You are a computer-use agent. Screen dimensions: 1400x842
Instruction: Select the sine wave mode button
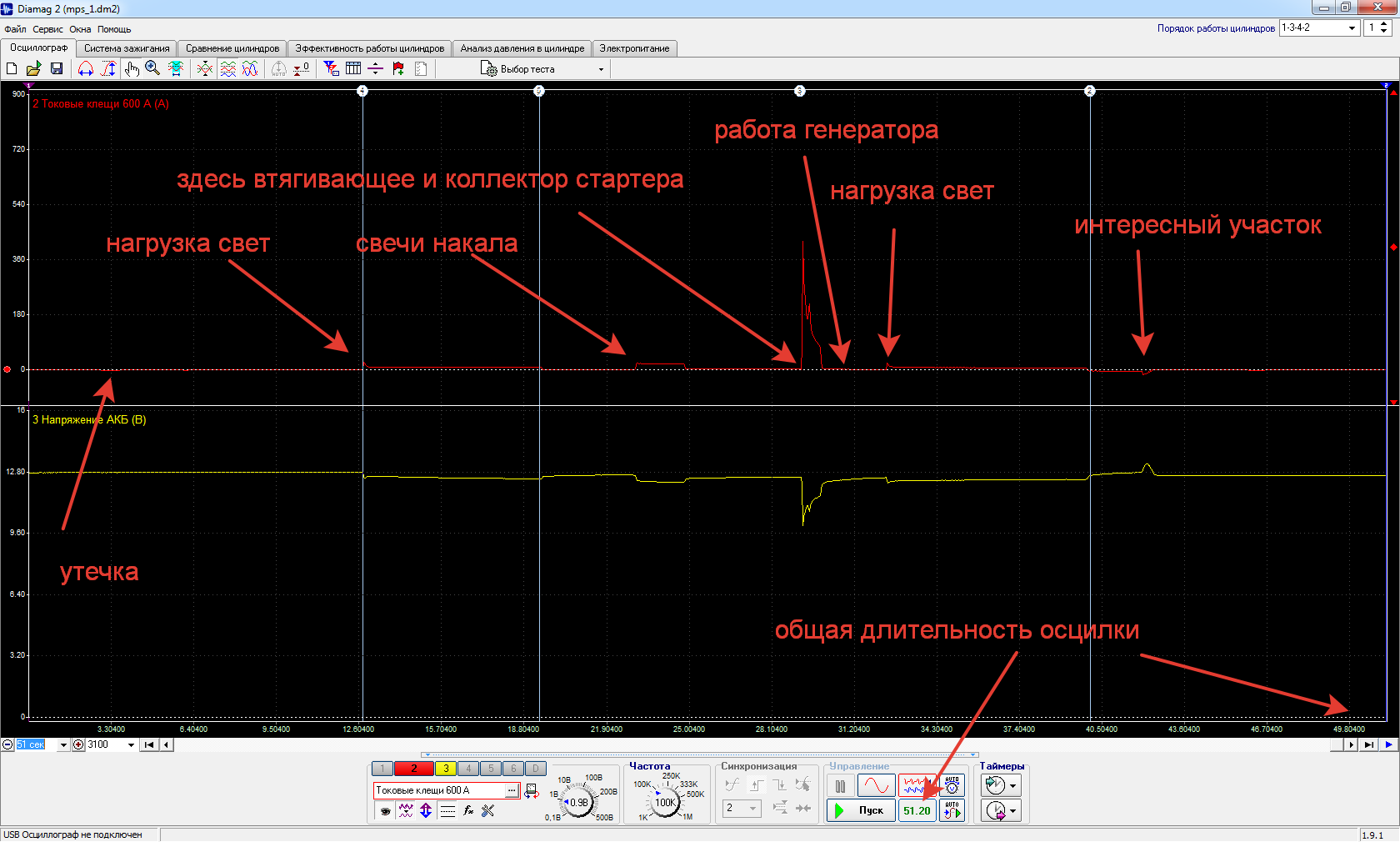click(x=876, y=785)
